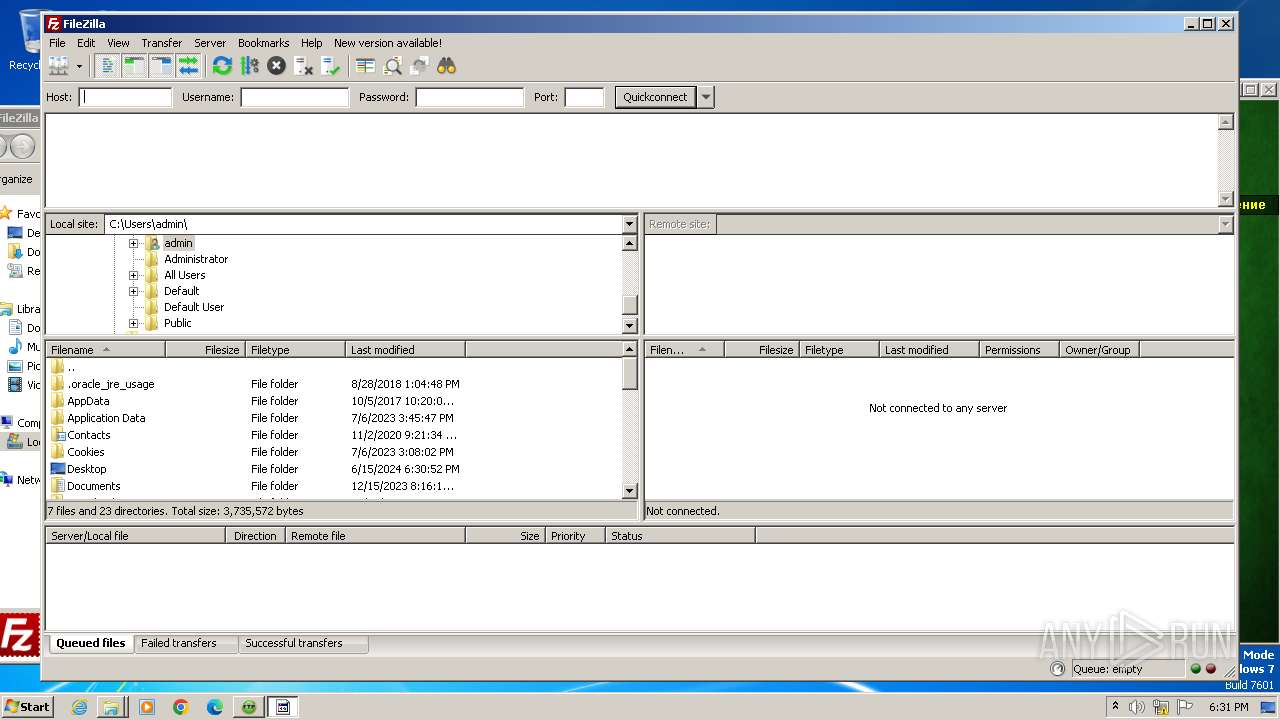Toggle transfer queue display
Viewport: 1280px width, 720px height.
click(188, 66)
